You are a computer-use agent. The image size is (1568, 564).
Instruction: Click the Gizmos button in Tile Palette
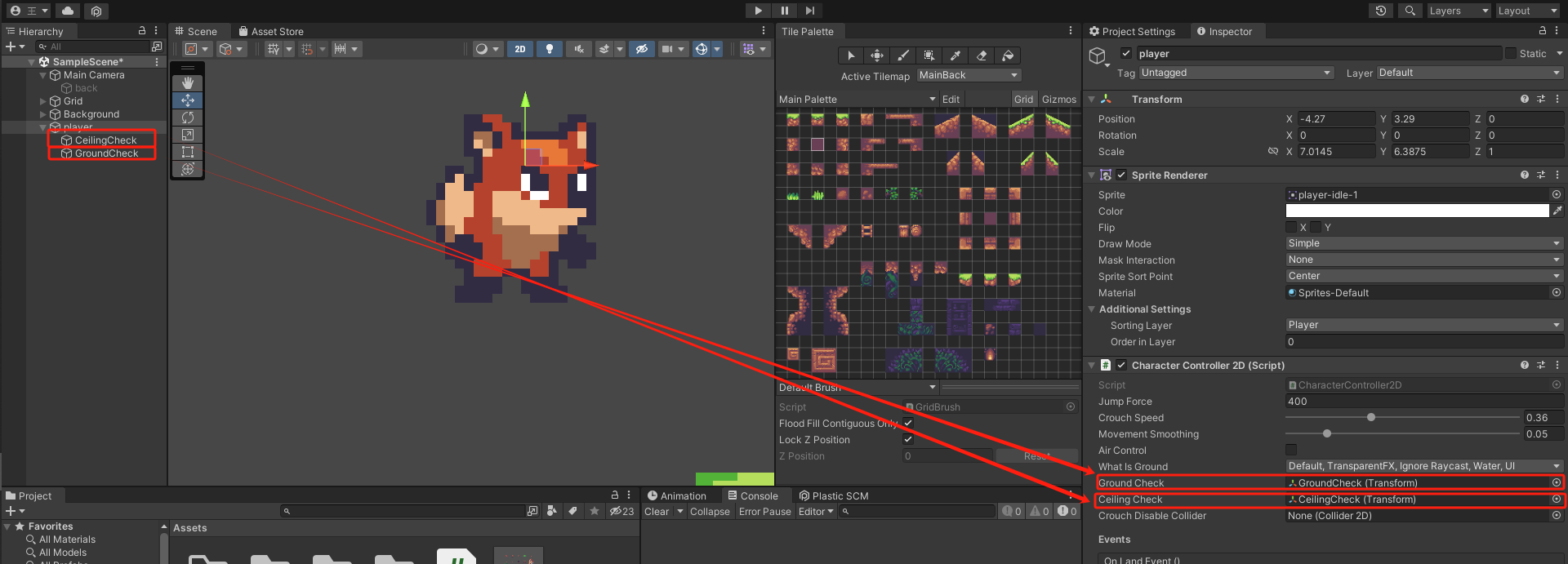point(1059,99)
